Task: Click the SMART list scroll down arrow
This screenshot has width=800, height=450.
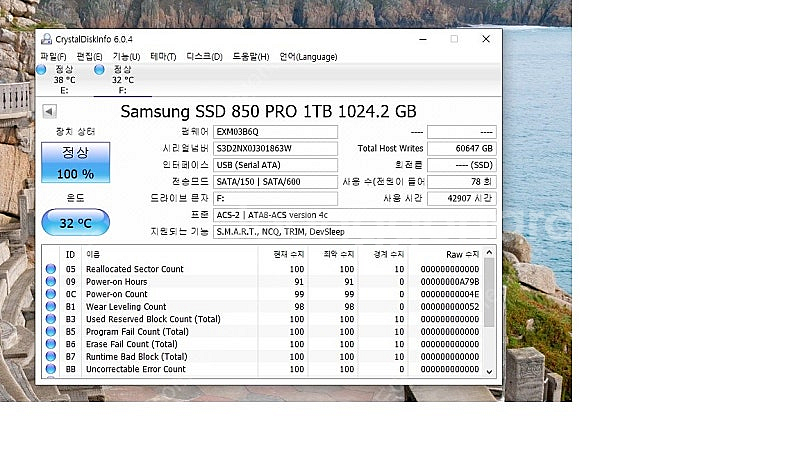Action: coord(489,371)
